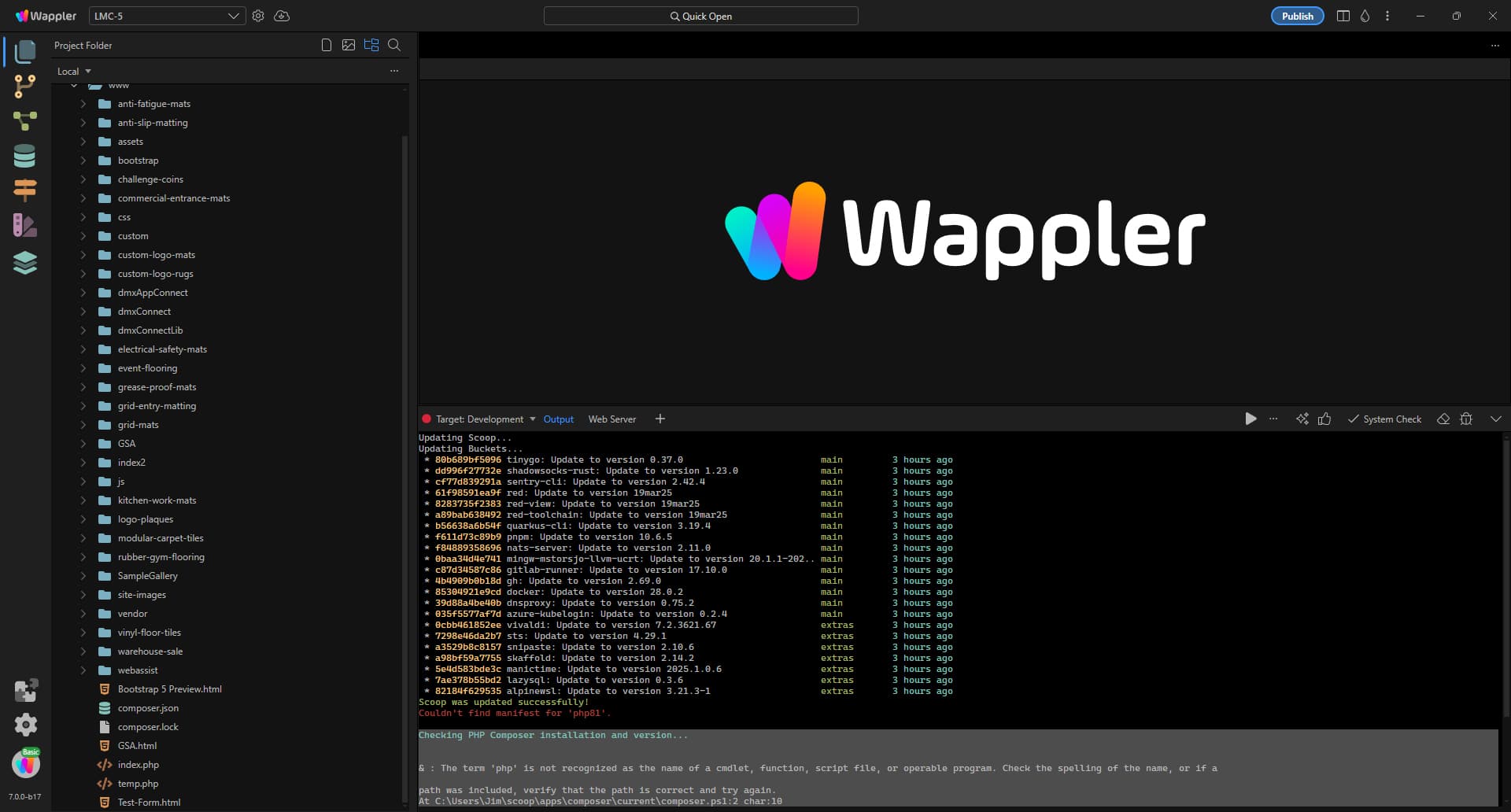This screenshot has width=1511, height=812.
Task: Open the Local target dropdown
Action: (74, 71)
